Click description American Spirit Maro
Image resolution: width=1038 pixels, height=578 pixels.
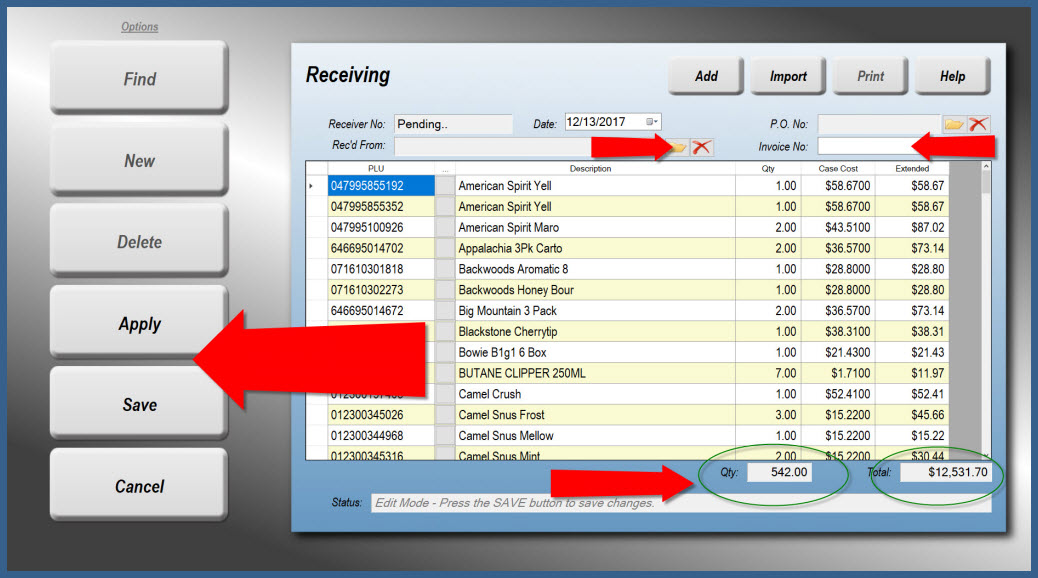click(508, 227)
